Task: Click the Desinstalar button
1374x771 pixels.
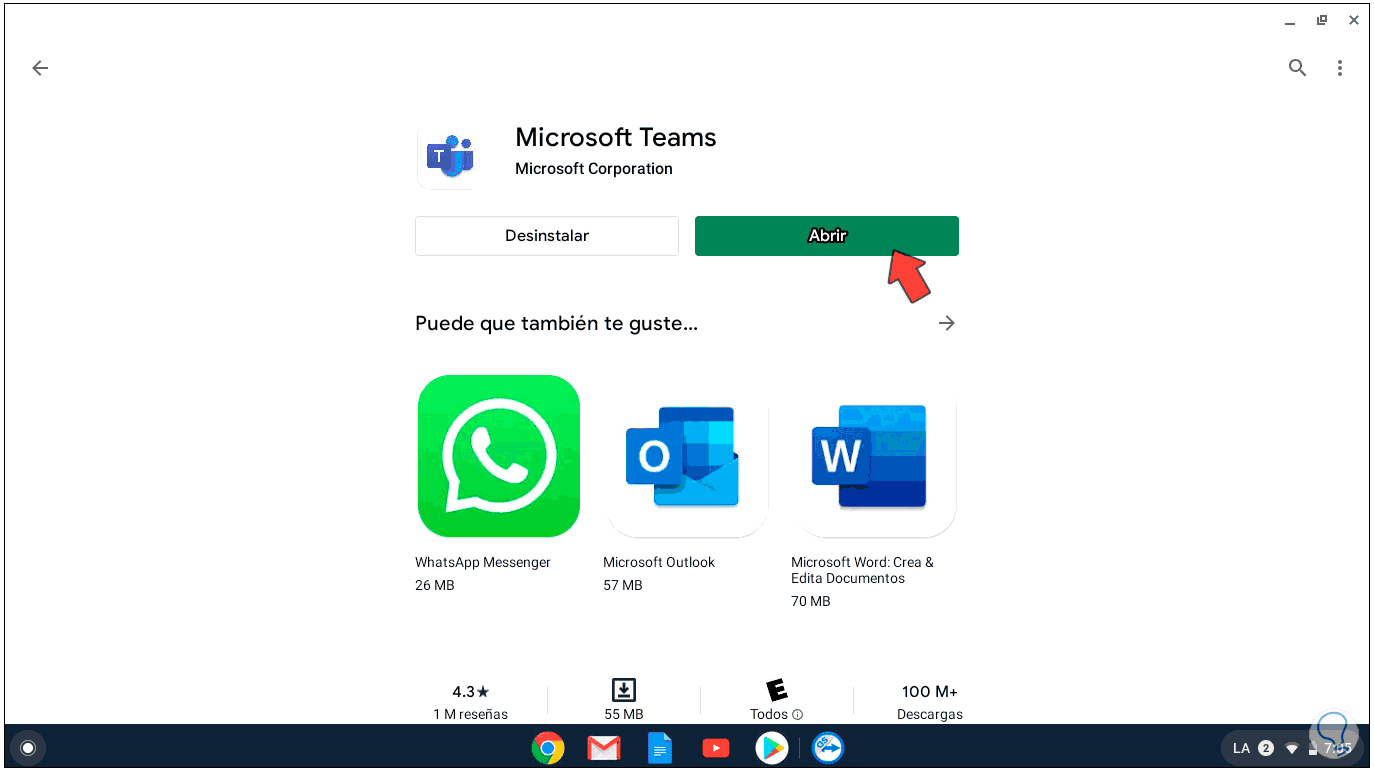Action: 547,236
